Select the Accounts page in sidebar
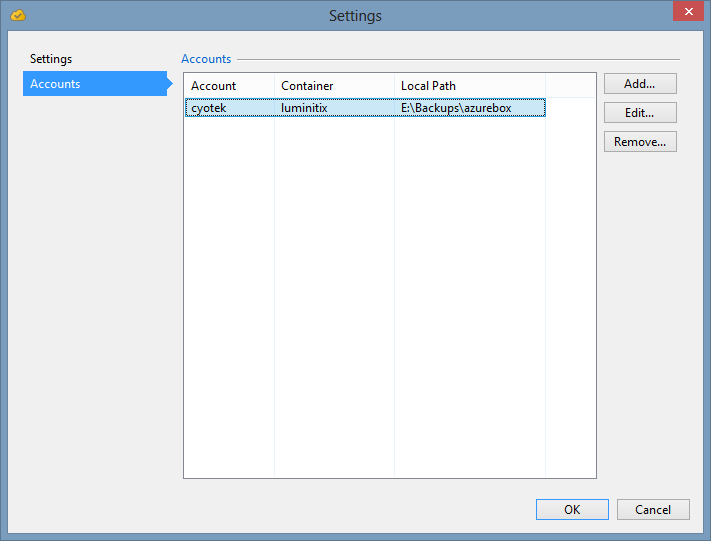Screen dimensions: 711x541 95,83
